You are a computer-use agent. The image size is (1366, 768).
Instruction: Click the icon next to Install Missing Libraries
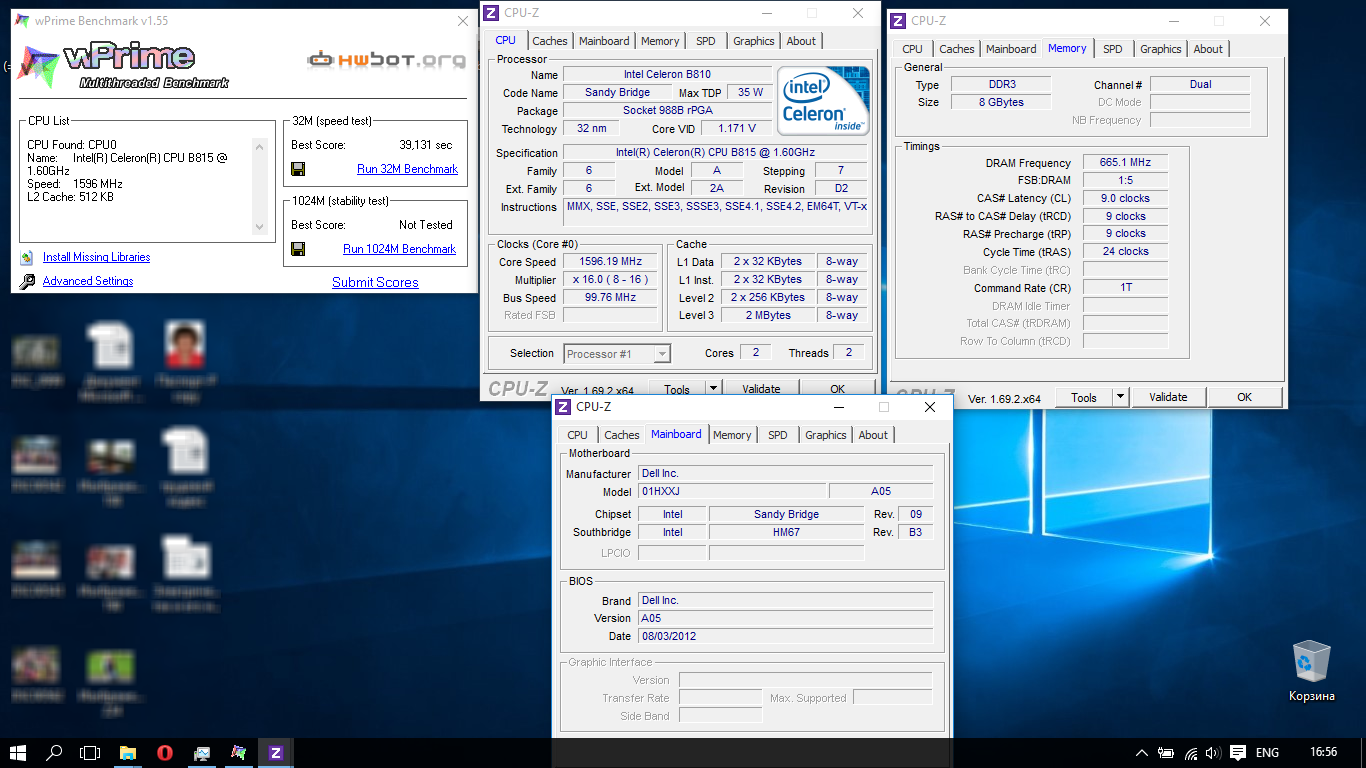coord(27,257)
